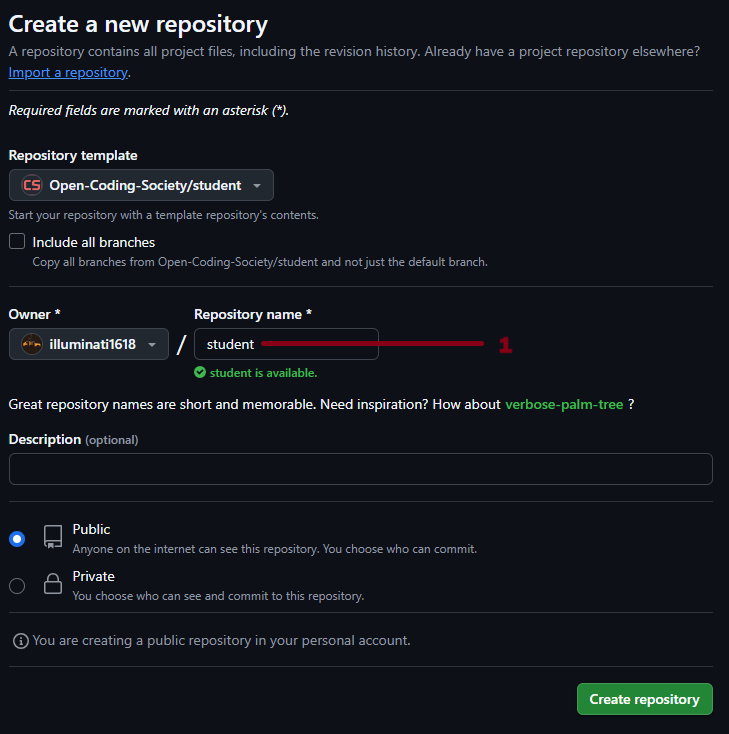Screen dimensions: 729x734
Task: Open the Repository template dropdown
Action: (141, 185)
